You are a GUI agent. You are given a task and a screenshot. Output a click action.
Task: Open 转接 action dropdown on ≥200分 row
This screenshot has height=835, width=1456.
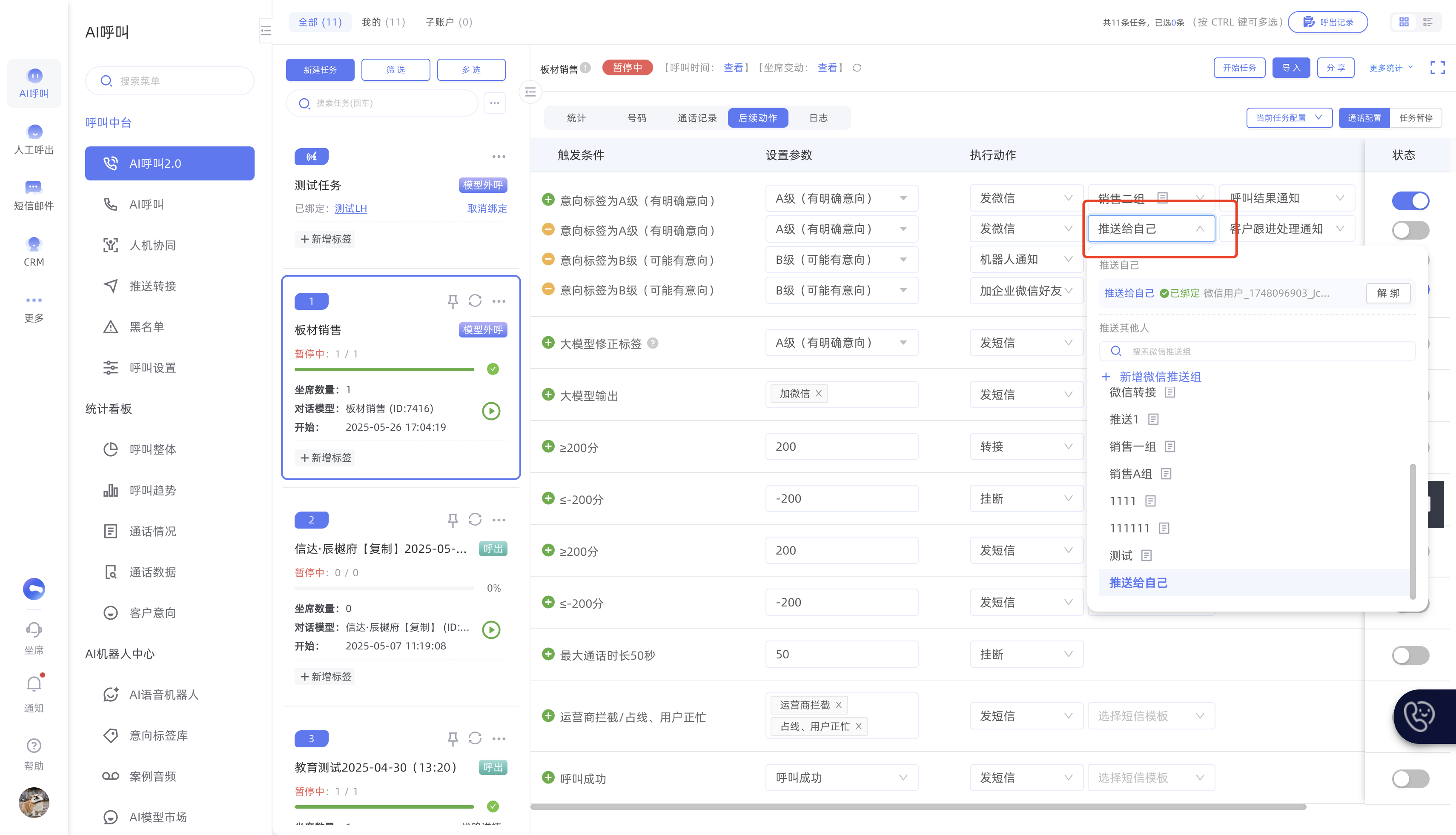pyautogui.click(x=1026, y=447)
